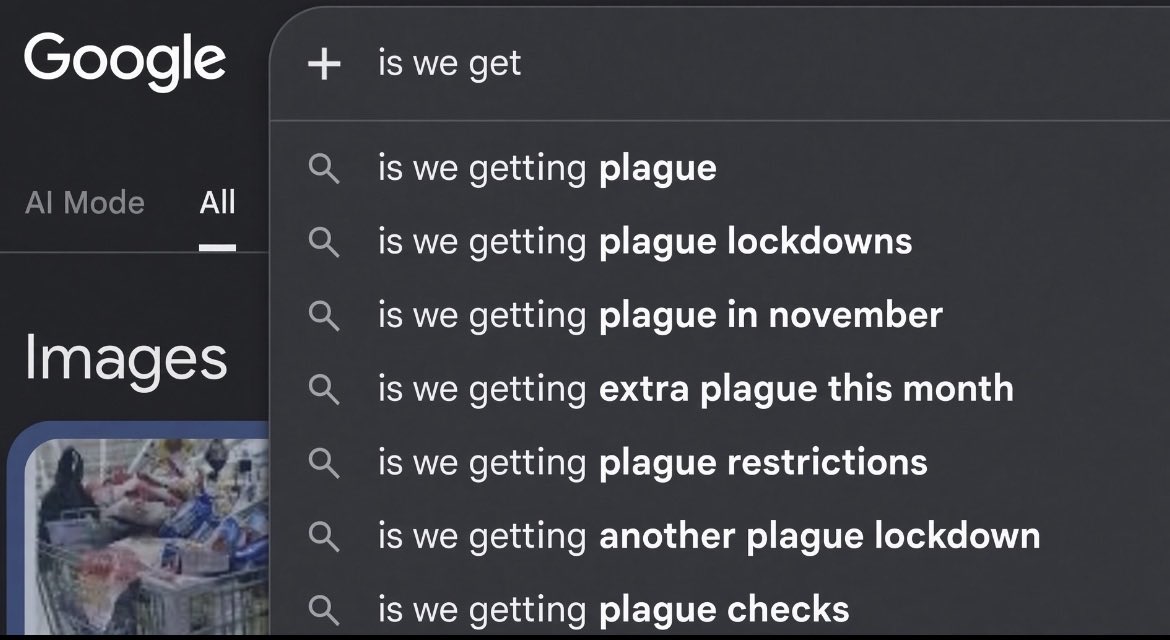Select 'is we getting another plague lockdown'
This screenshot has height=640, width=1170.
click(719, 536)
